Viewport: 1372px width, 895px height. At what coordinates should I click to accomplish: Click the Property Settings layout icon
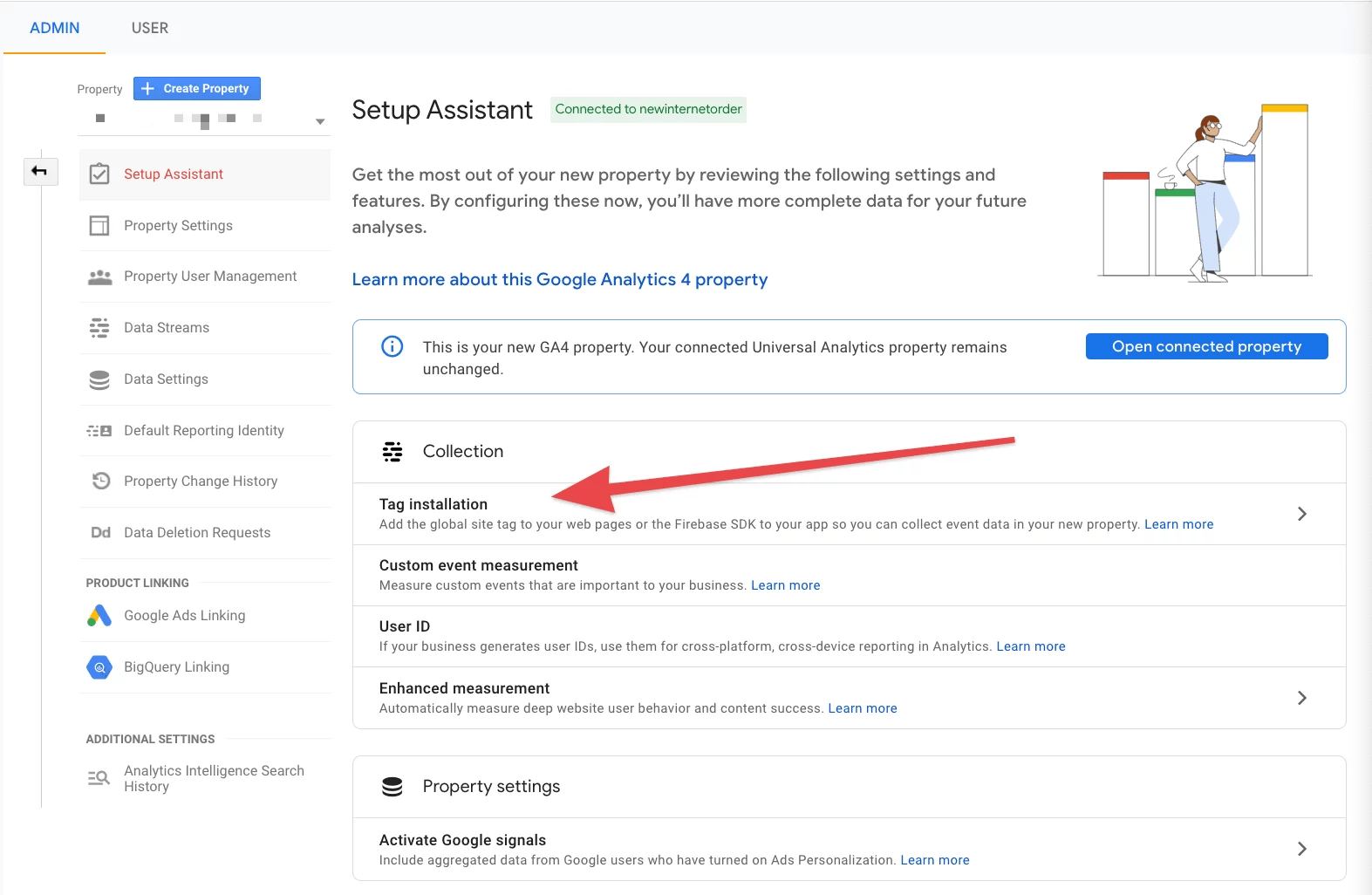pyautogui.click(x=99, y=226)
